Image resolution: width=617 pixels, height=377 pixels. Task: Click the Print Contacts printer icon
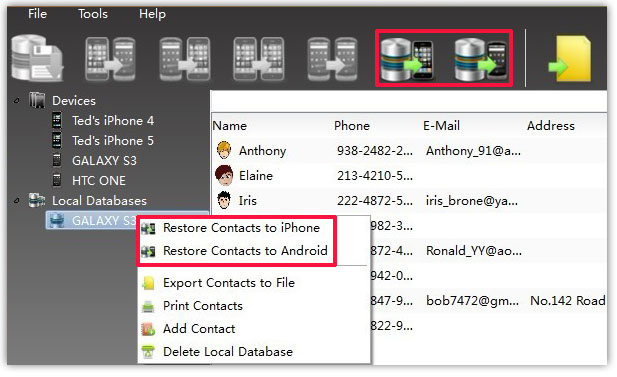(148, 306)
